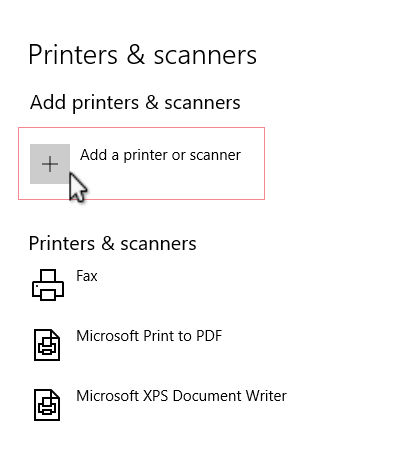Click the Microsoft Print to PDF icon
Viewport: 413px width, 455px height.
pyautogui.click(x=47, y=345)
